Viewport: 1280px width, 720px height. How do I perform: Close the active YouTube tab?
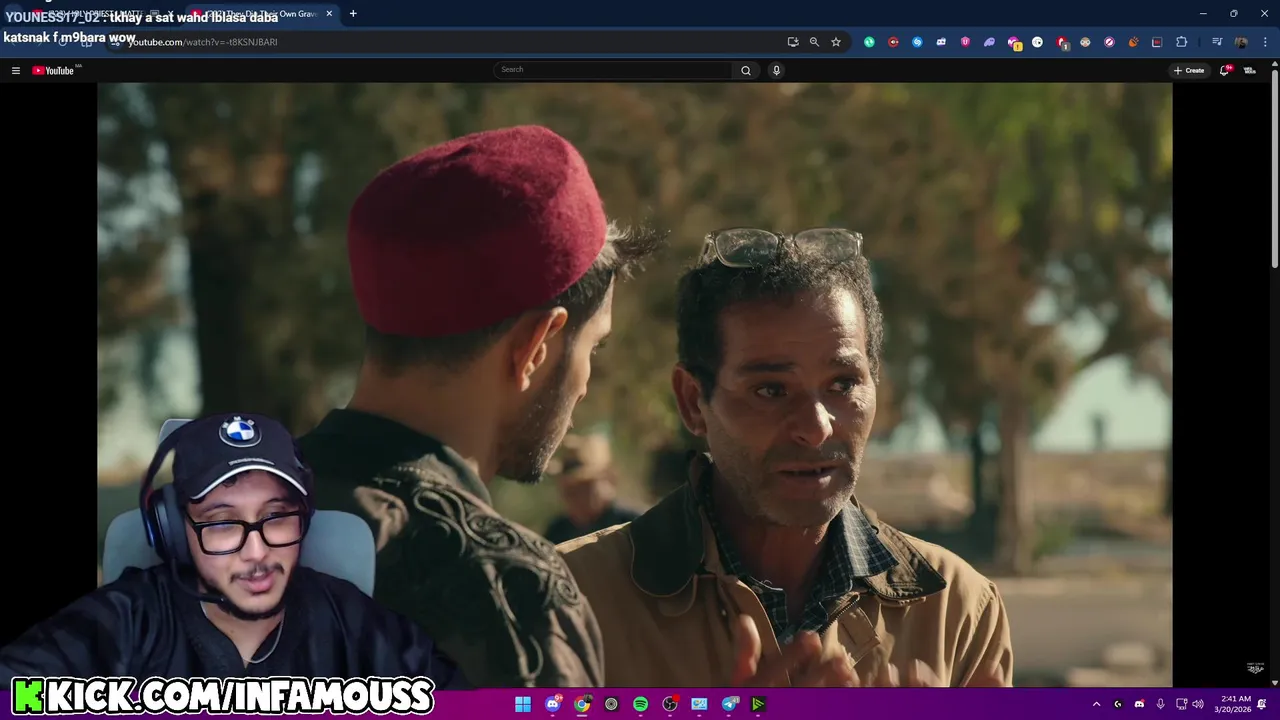pos(329,14)
